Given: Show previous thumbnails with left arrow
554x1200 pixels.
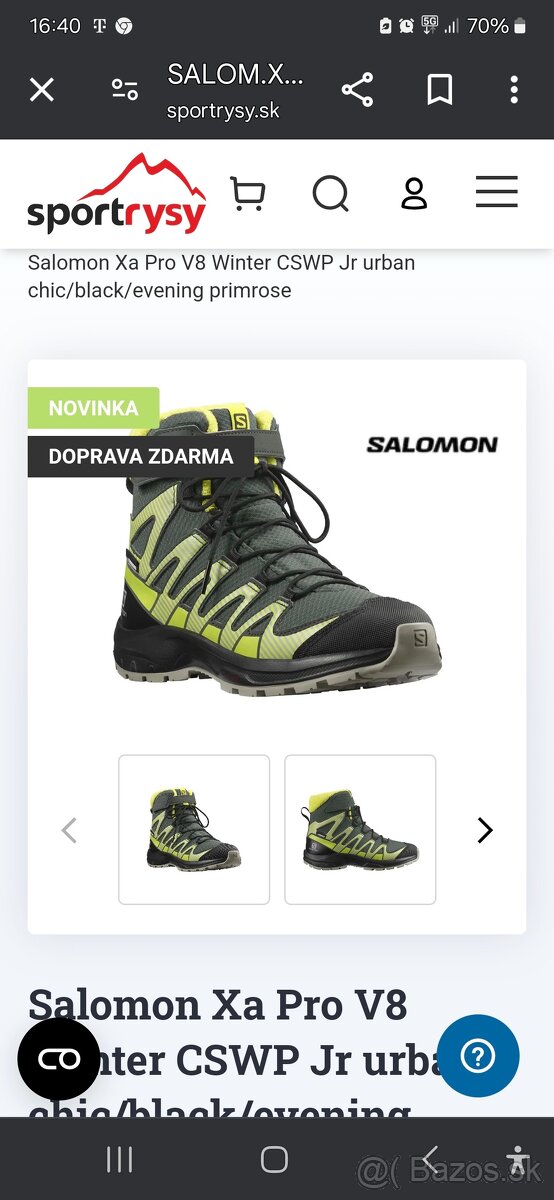Looking at the screenshot, I should [x=69, y=830].
